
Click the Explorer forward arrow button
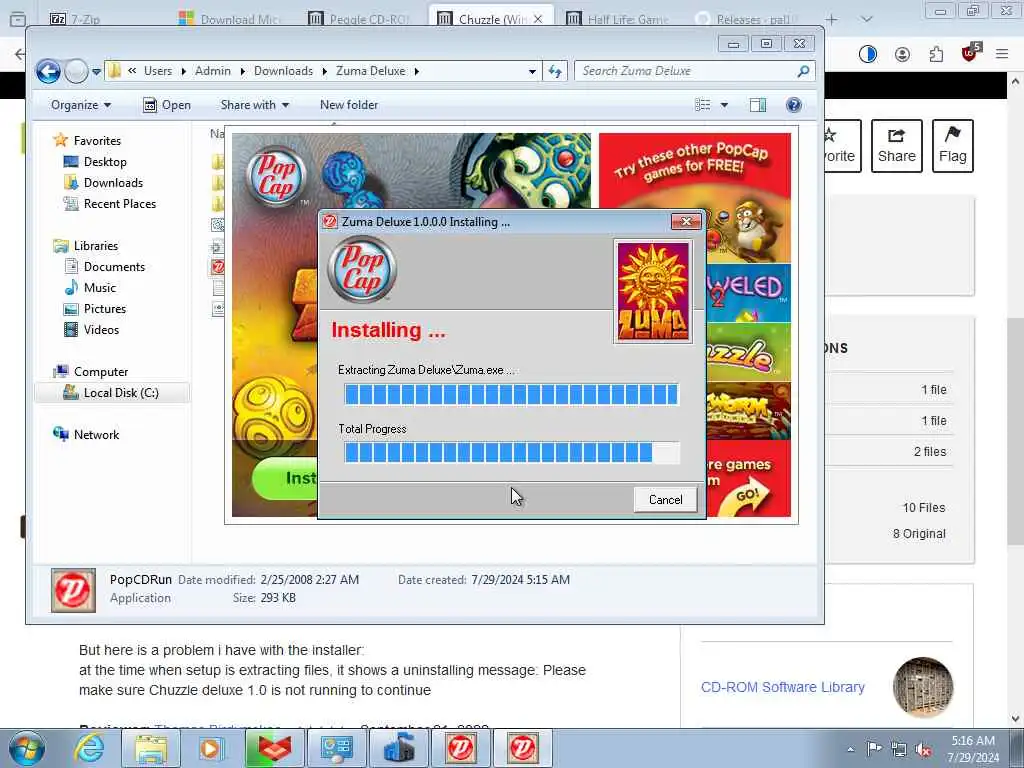point(76,71)
